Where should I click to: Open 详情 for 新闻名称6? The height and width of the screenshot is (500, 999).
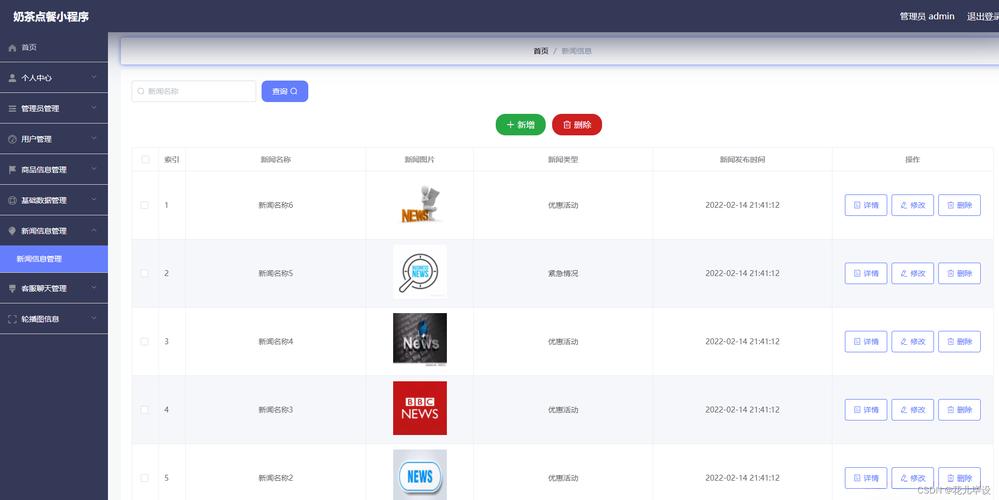click(866, 205)
